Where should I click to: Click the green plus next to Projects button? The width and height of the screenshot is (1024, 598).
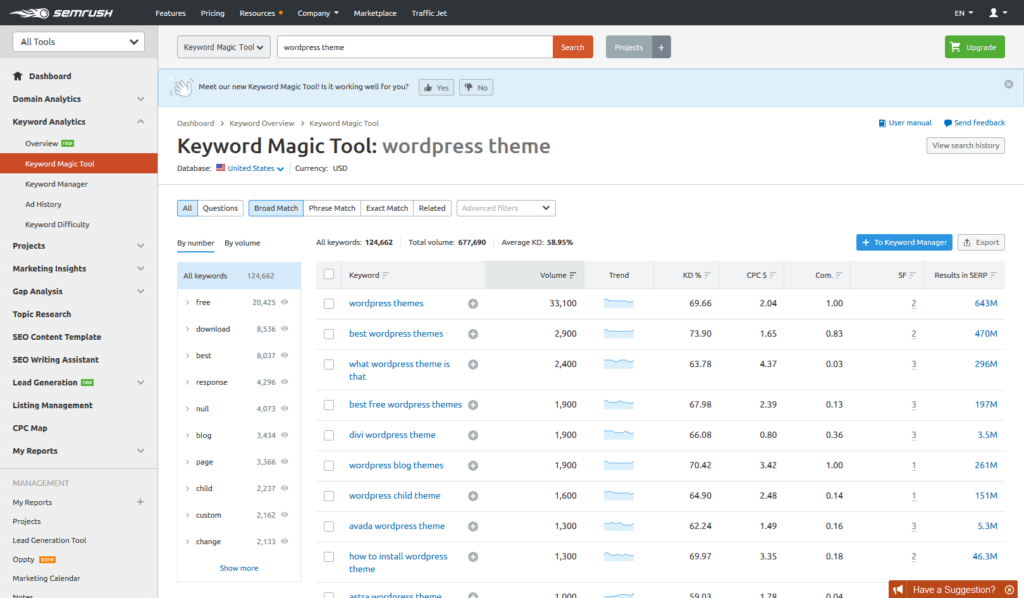tap(662, 46)
